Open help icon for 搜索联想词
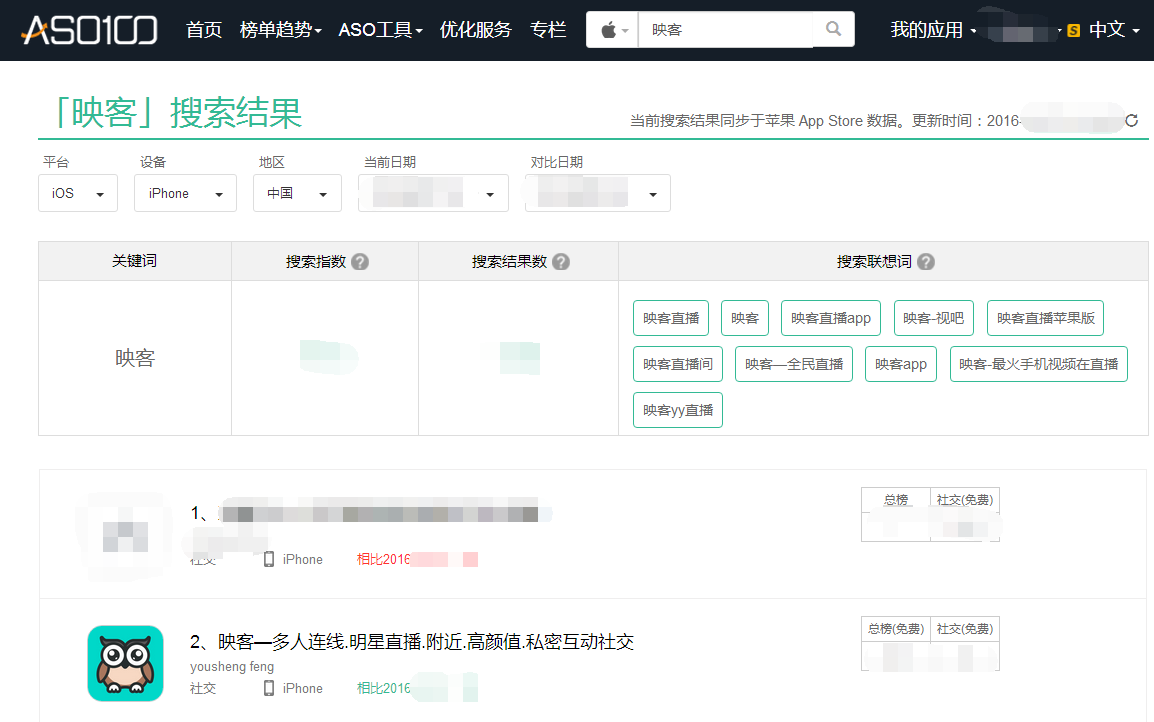 coord(926,262)
